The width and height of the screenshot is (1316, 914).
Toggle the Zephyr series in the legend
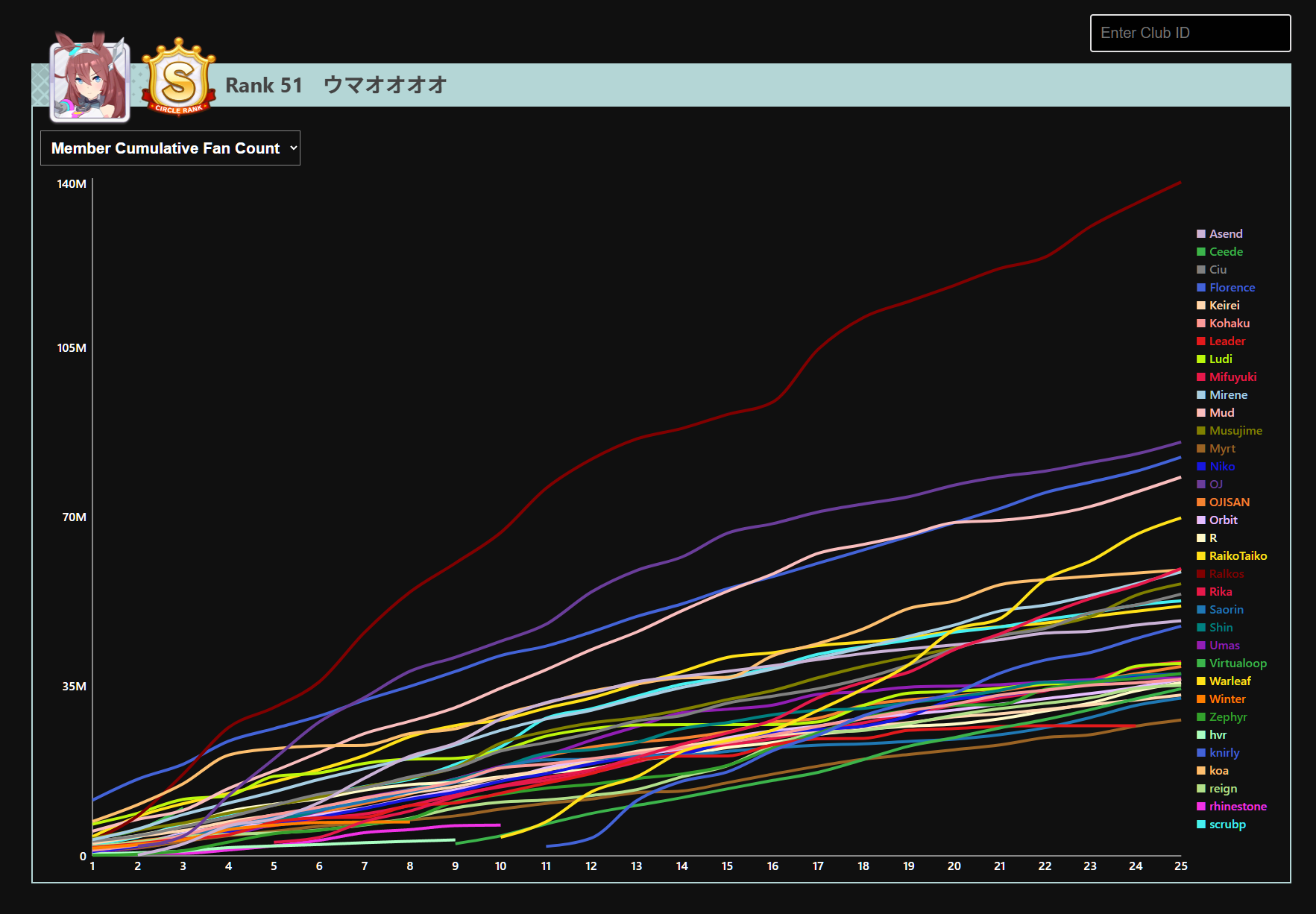(x=1222, y=717)
